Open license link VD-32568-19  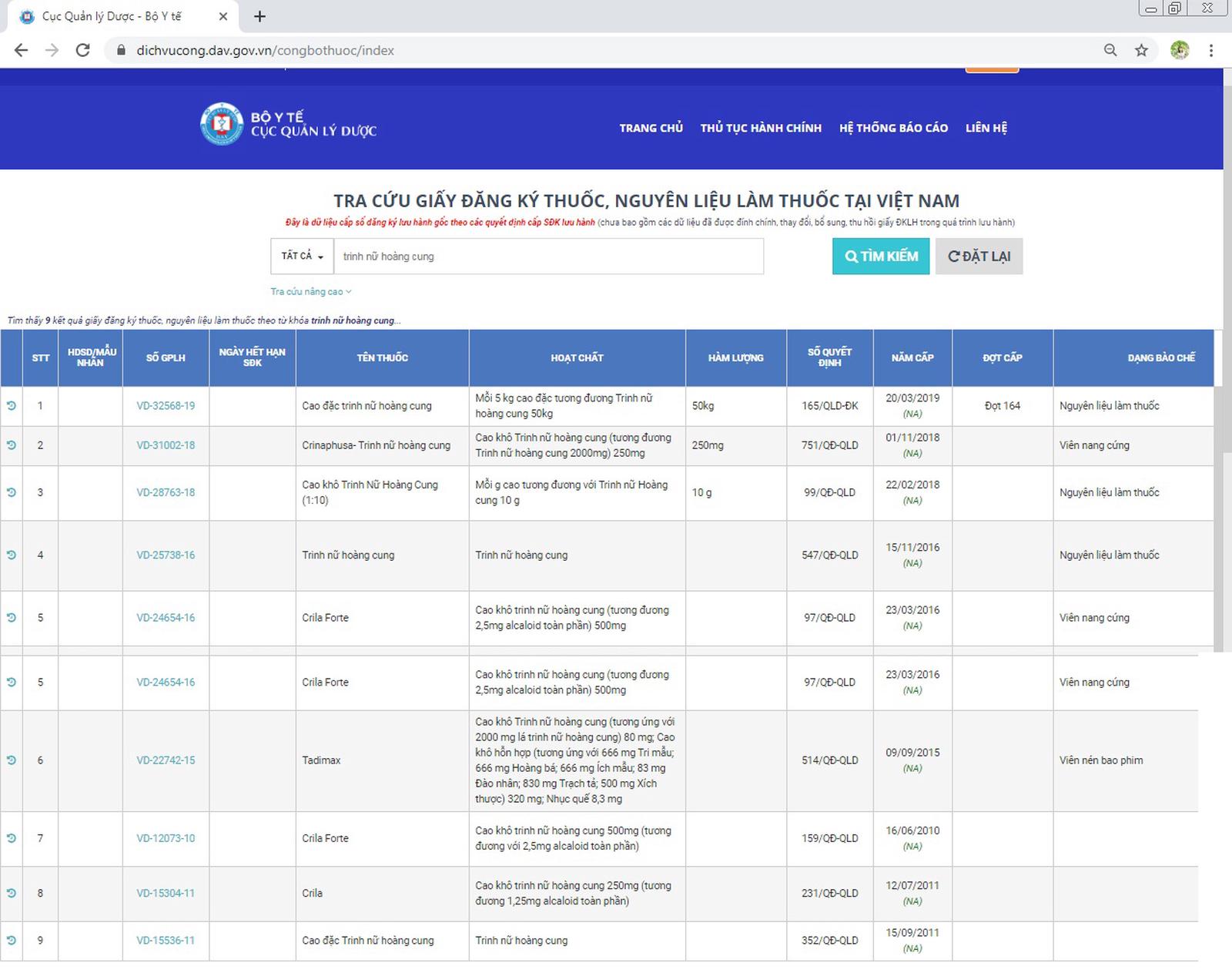166,406
